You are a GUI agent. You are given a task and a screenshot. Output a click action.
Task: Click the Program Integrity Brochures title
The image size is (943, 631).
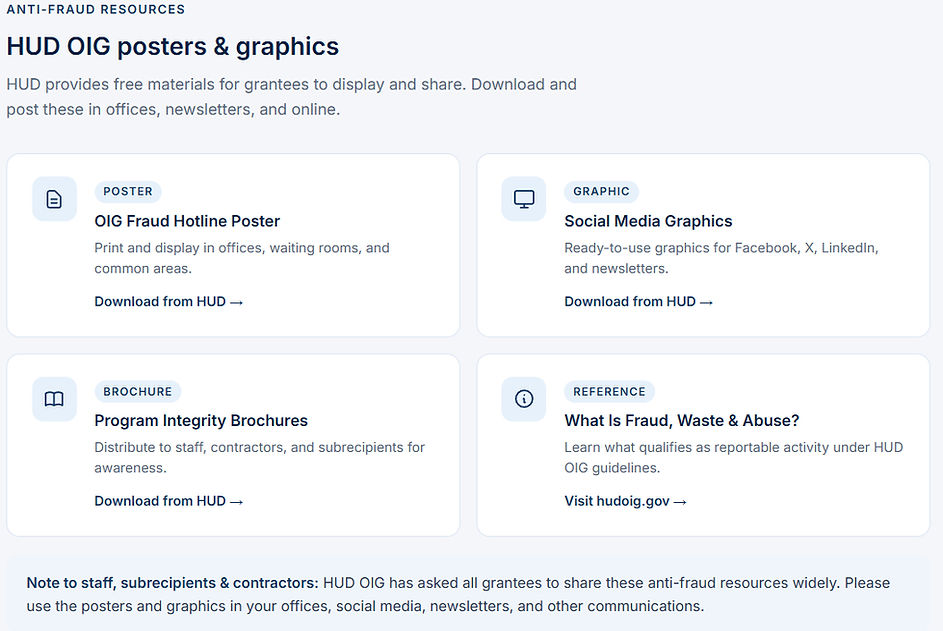pos(201,420)
